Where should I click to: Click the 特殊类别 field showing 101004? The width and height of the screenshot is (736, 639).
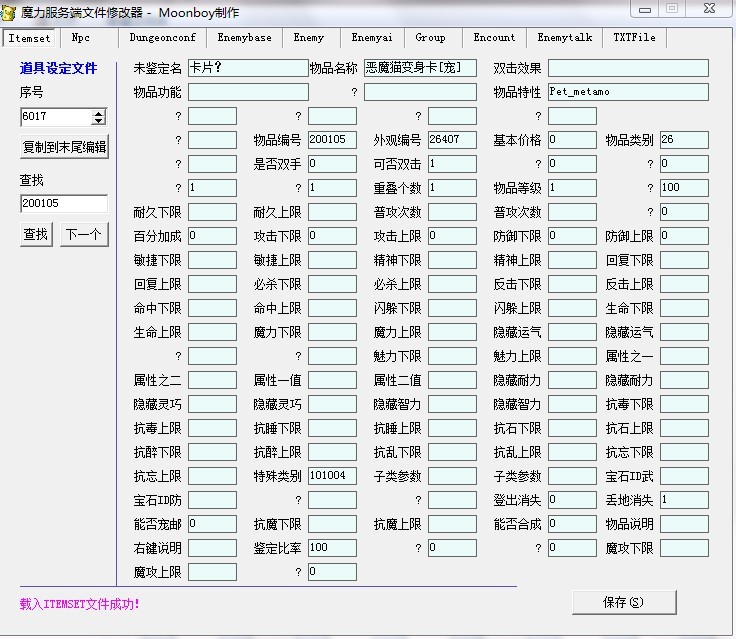click(332, 476)
